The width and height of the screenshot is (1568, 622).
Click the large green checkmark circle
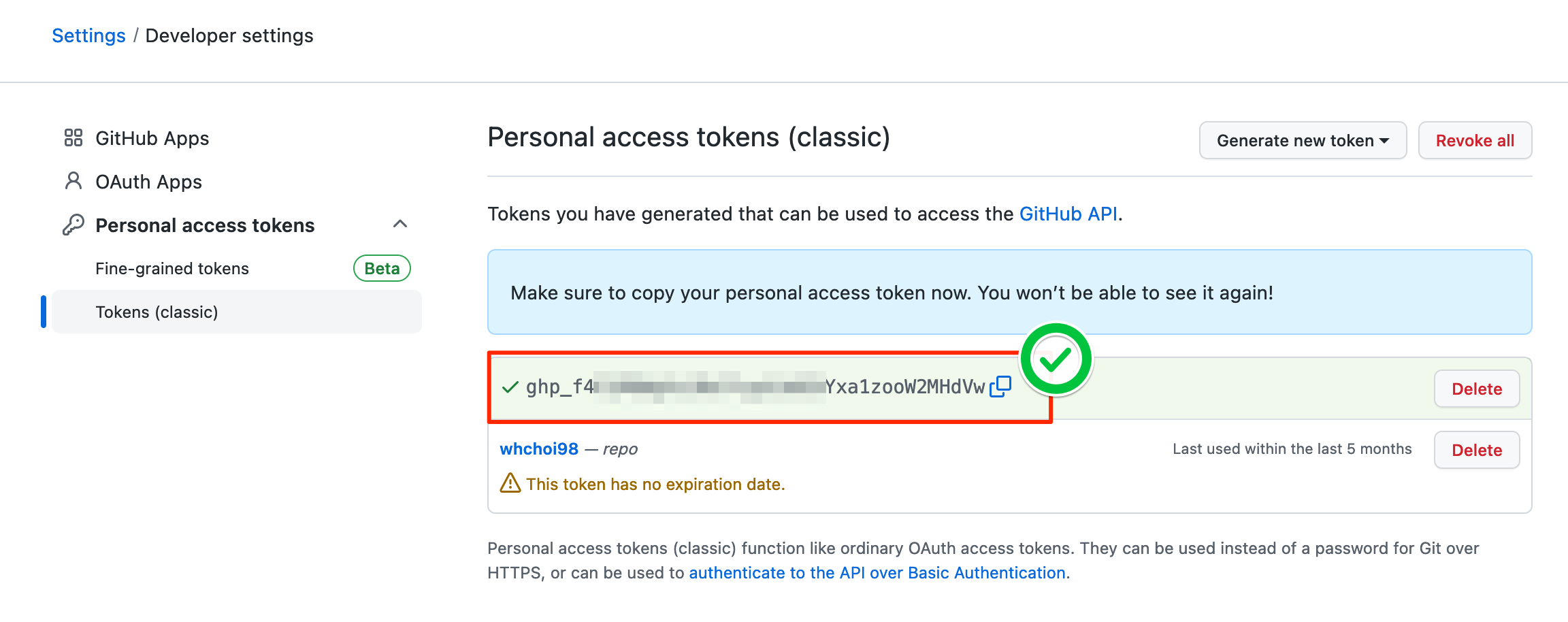coord(1056,359)
